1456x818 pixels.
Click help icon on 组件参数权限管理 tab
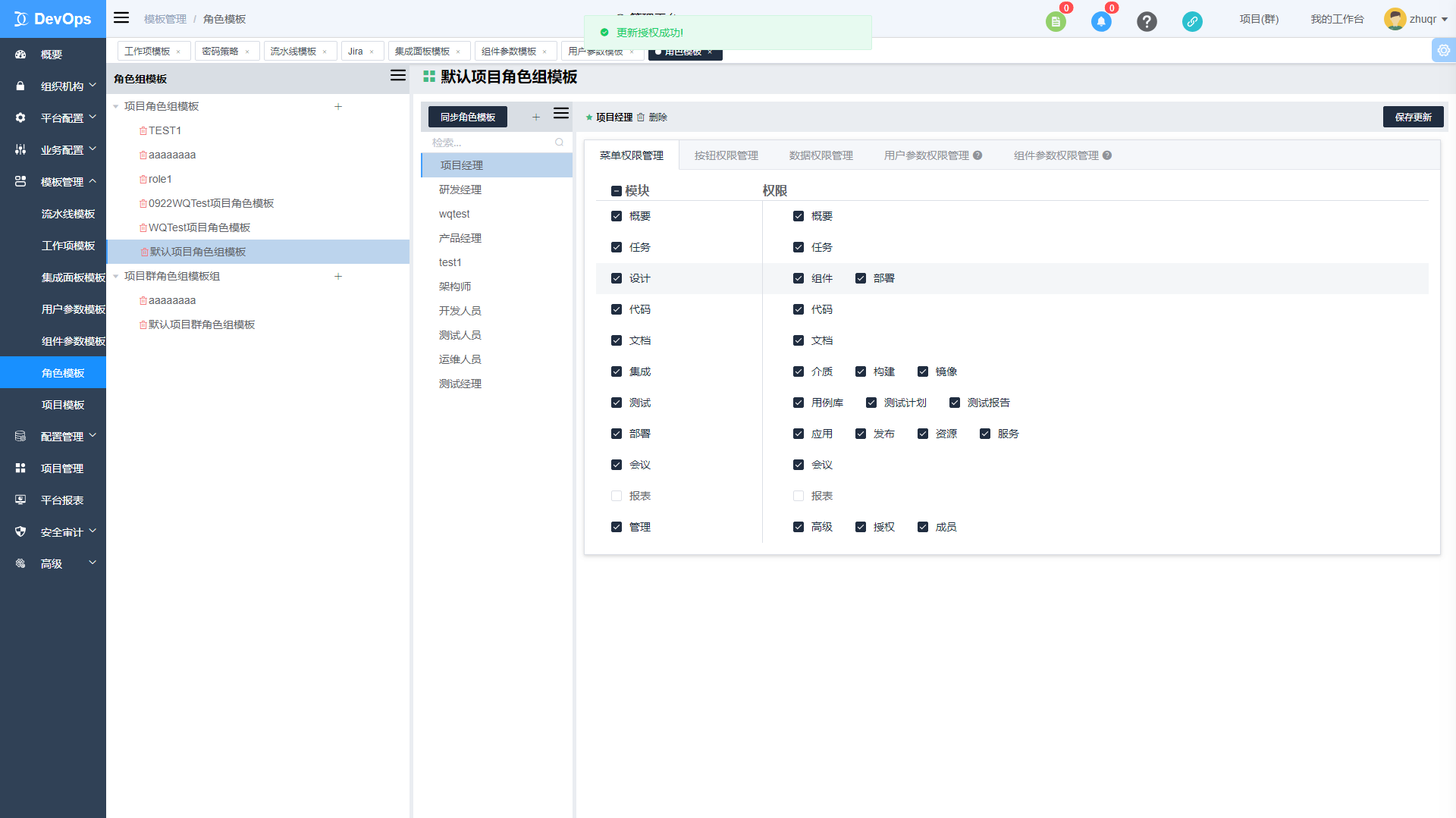[1107, 155]
